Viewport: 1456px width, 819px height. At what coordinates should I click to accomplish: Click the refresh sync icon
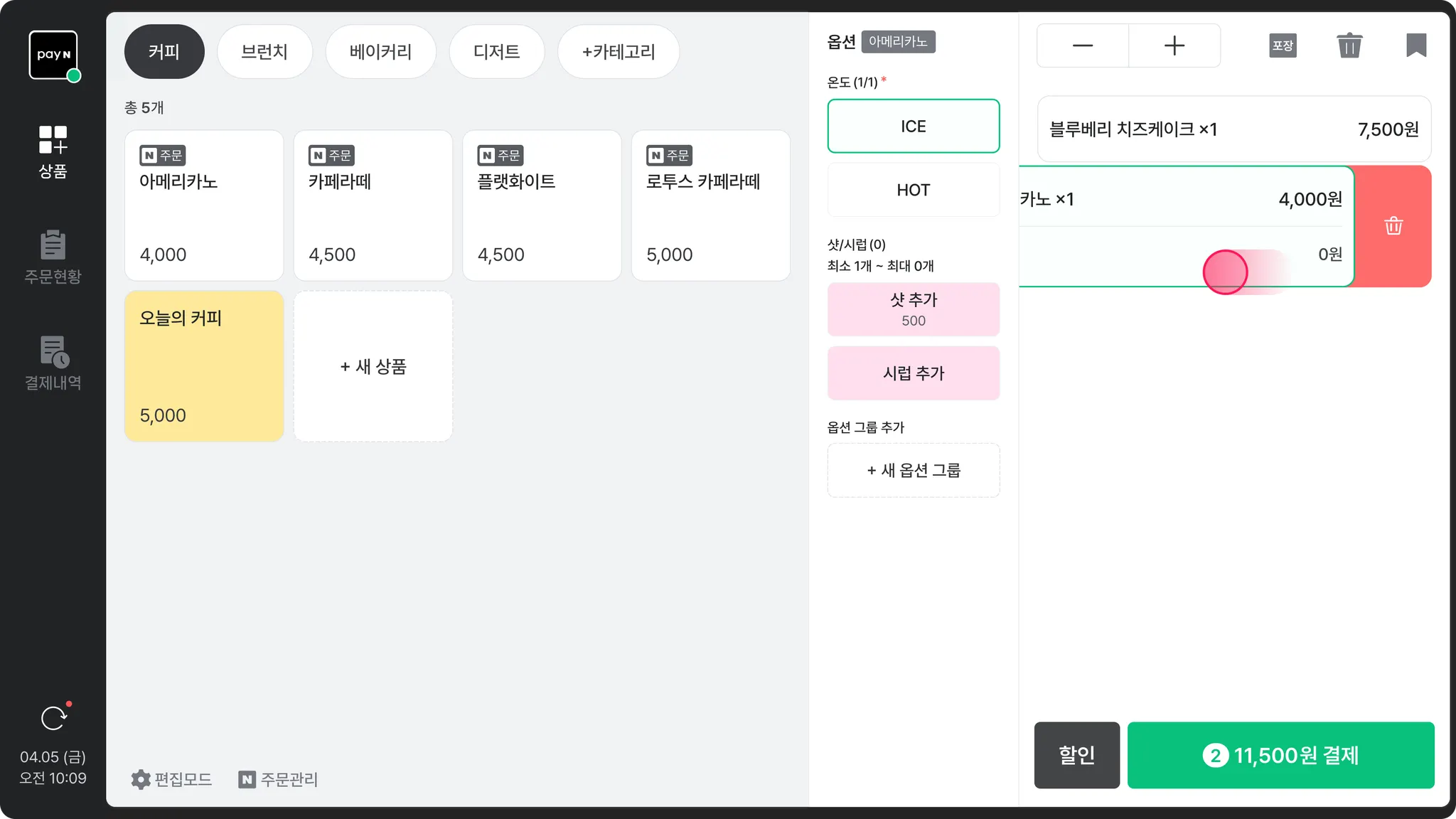pyautogui.click(x=53, y=718)
